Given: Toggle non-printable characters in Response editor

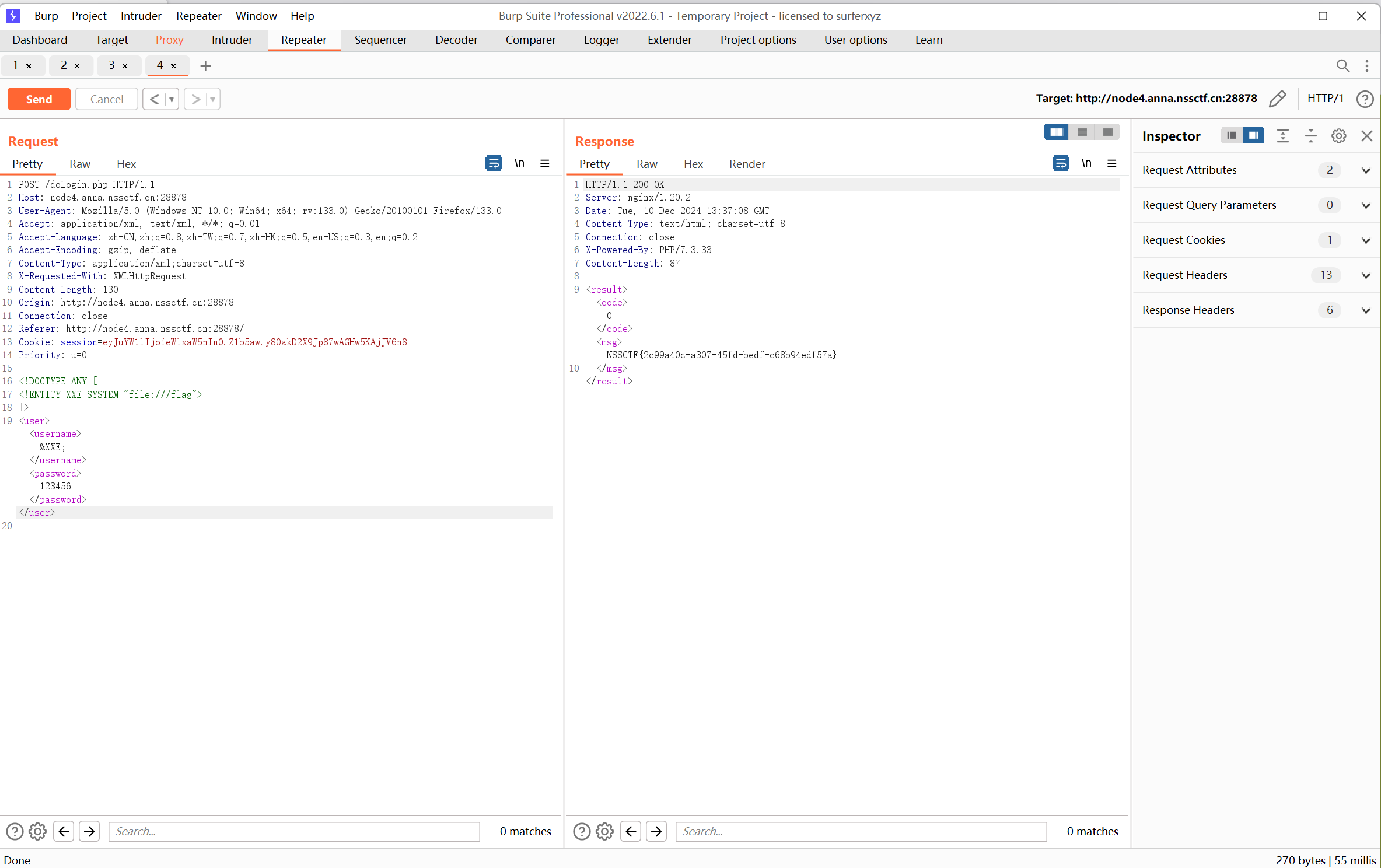Looking at the screenshot, I should click(x=1086, y=163).
